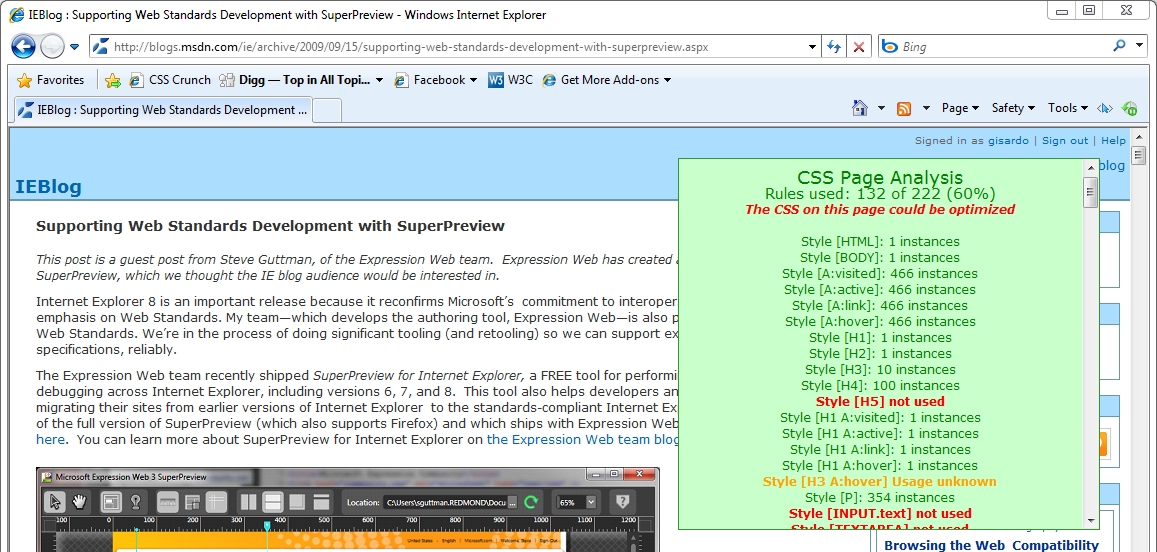
Task: Open the gisardo profile link
Action: point(1008,140)
